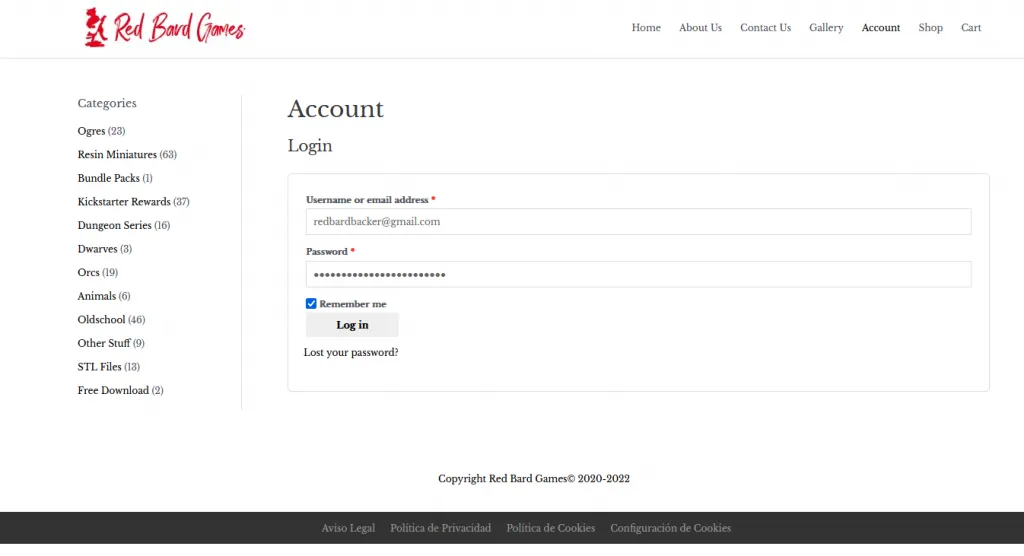The image size is (1024, 556).
Task: Browse the Ogres category
Action: point(91,131)
